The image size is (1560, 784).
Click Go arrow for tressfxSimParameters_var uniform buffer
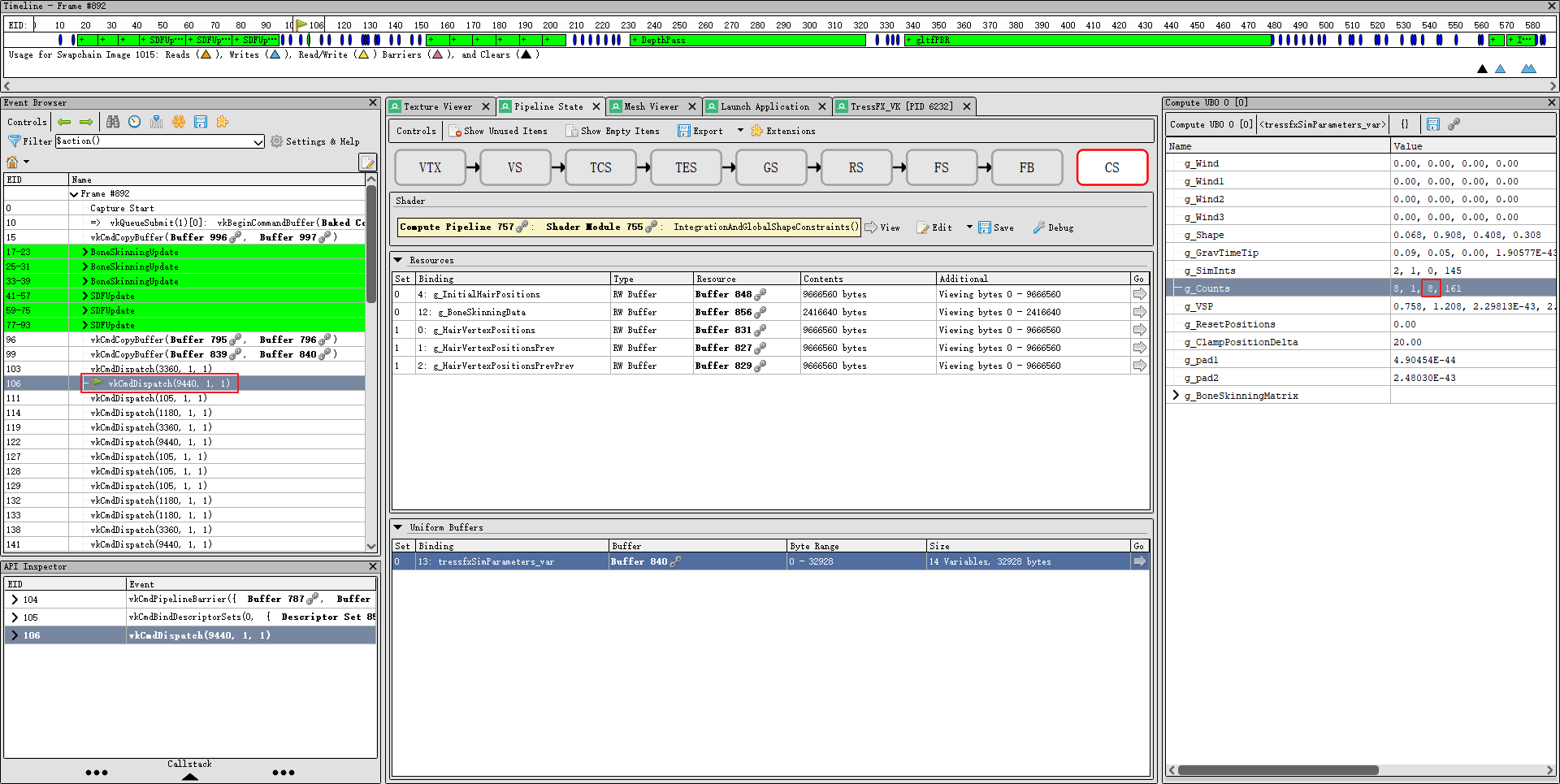[1140, 561]
